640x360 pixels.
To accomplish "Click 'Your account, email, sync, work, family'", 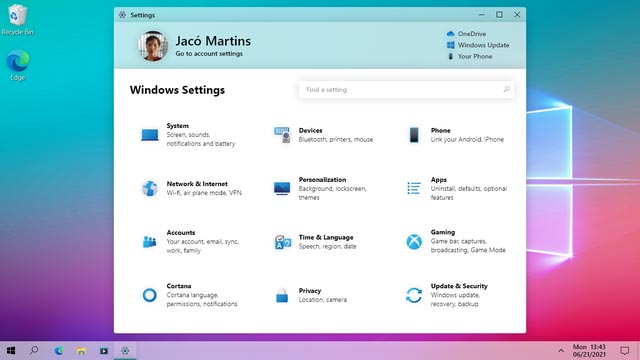I will 202,246.
